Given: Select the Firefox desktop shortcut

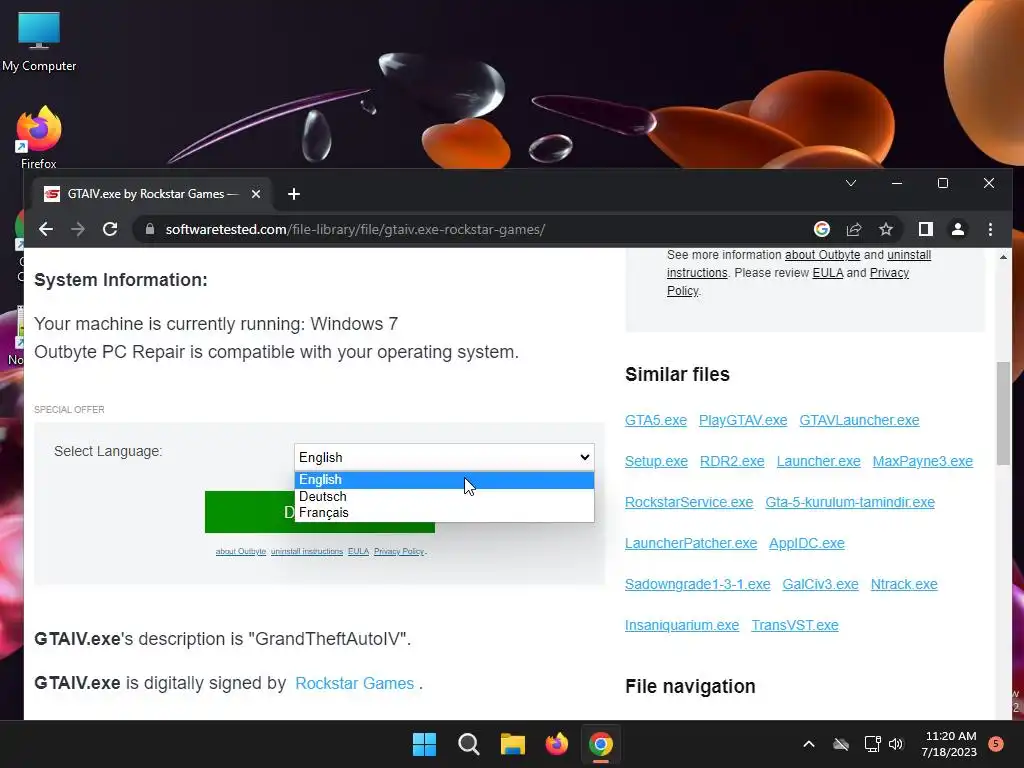Looking at the screenshot, I should 39,136.
